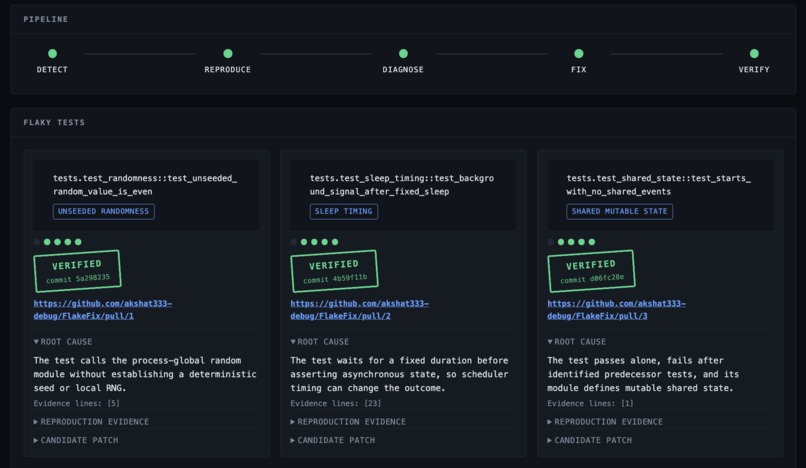The image size is (806, 468).
Task: Click the DIAGNOSE pipeline stage dot
Action: coord(403,53)
